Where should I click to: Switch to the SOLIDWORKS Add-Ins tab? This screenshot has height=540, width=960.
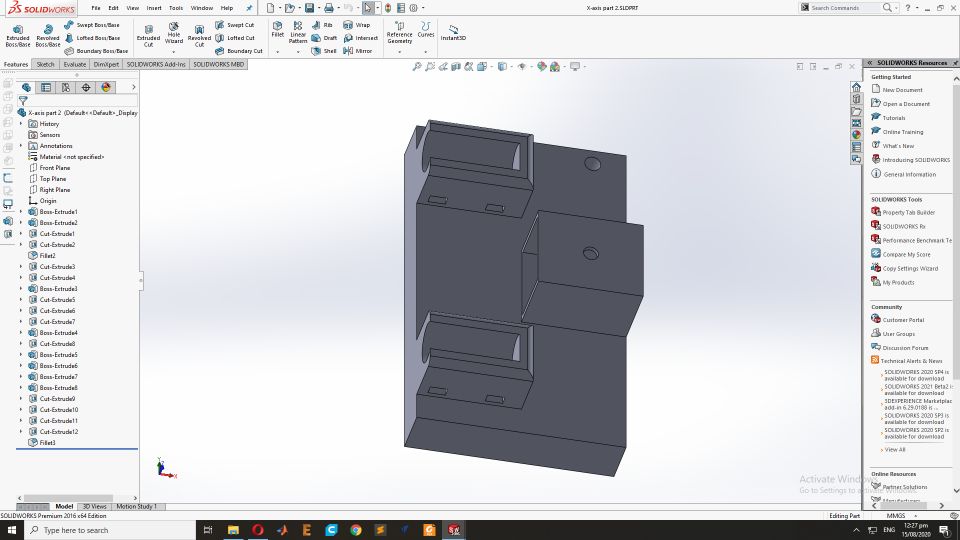[x=156, y=64]
